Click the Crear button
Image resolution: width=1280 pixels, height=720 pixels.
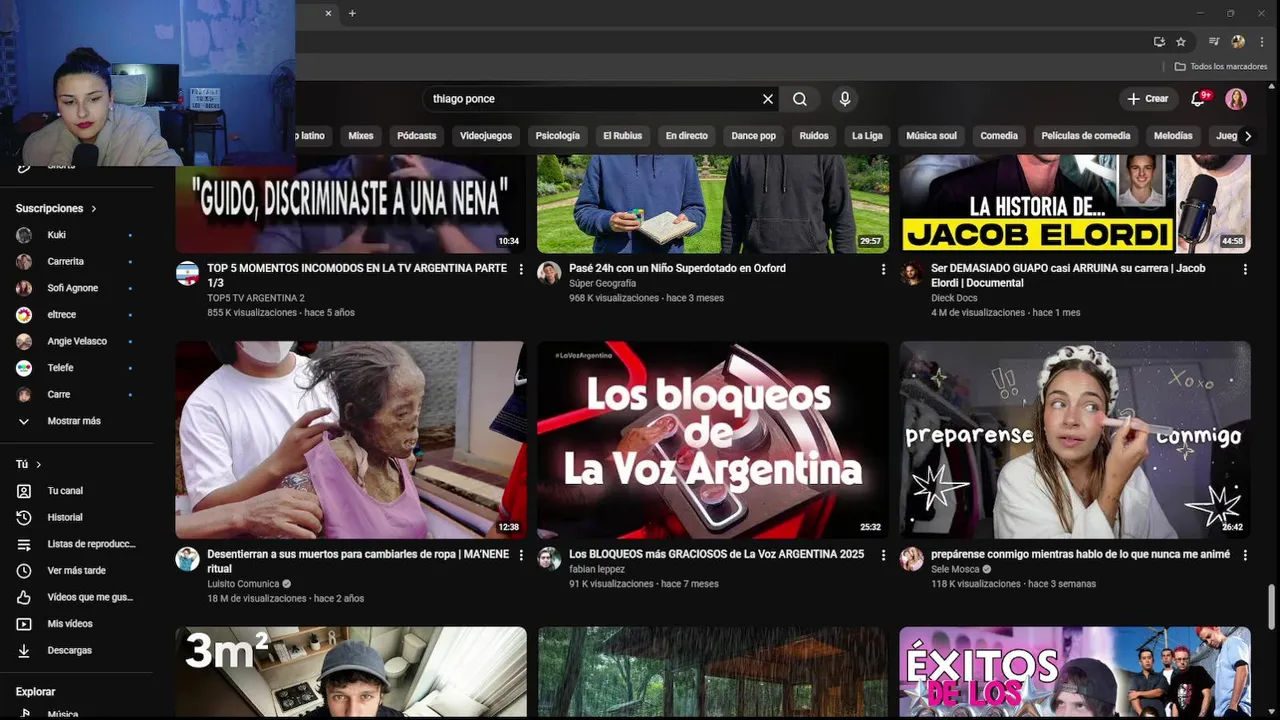1147,99
